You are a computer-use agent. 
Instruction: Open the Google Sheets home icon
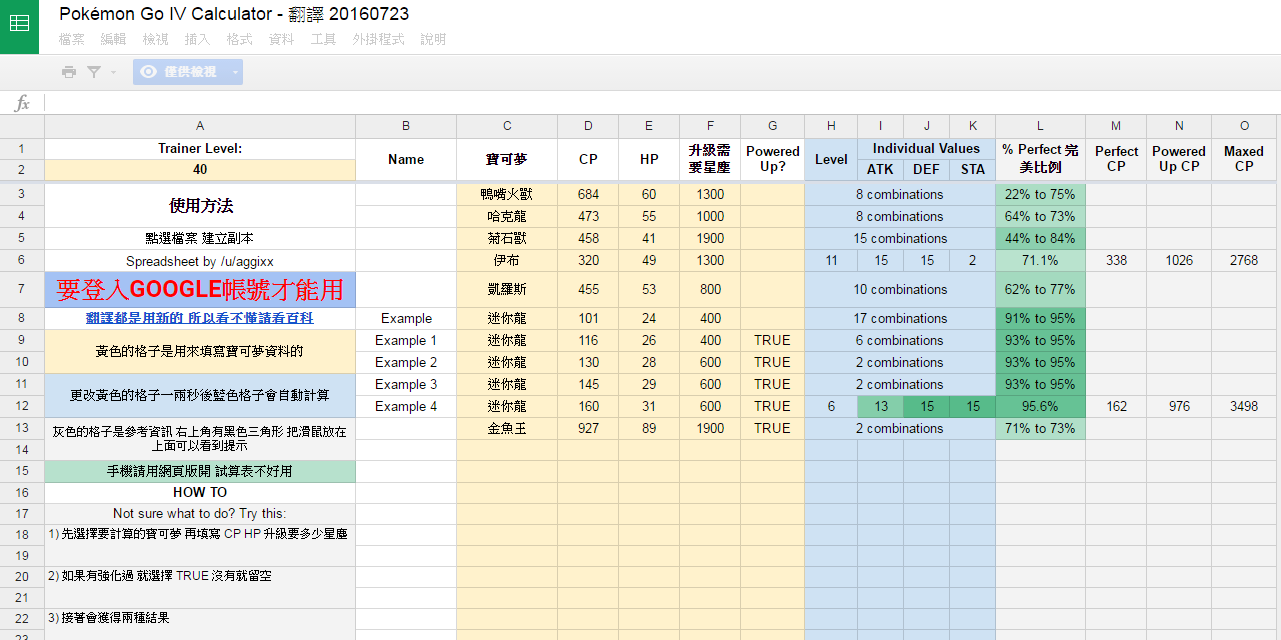point(19,26)
